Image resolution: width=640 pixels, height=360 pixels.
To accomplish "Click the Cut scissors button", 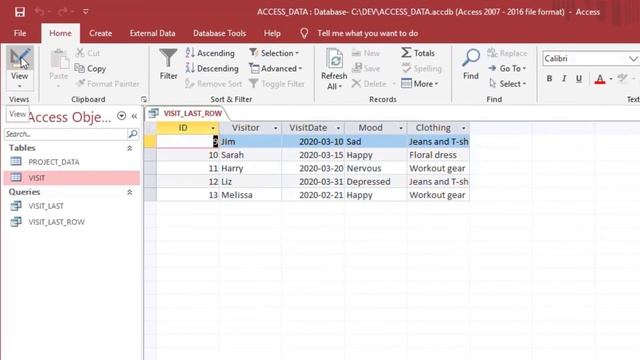I will [x=88, y=53].
